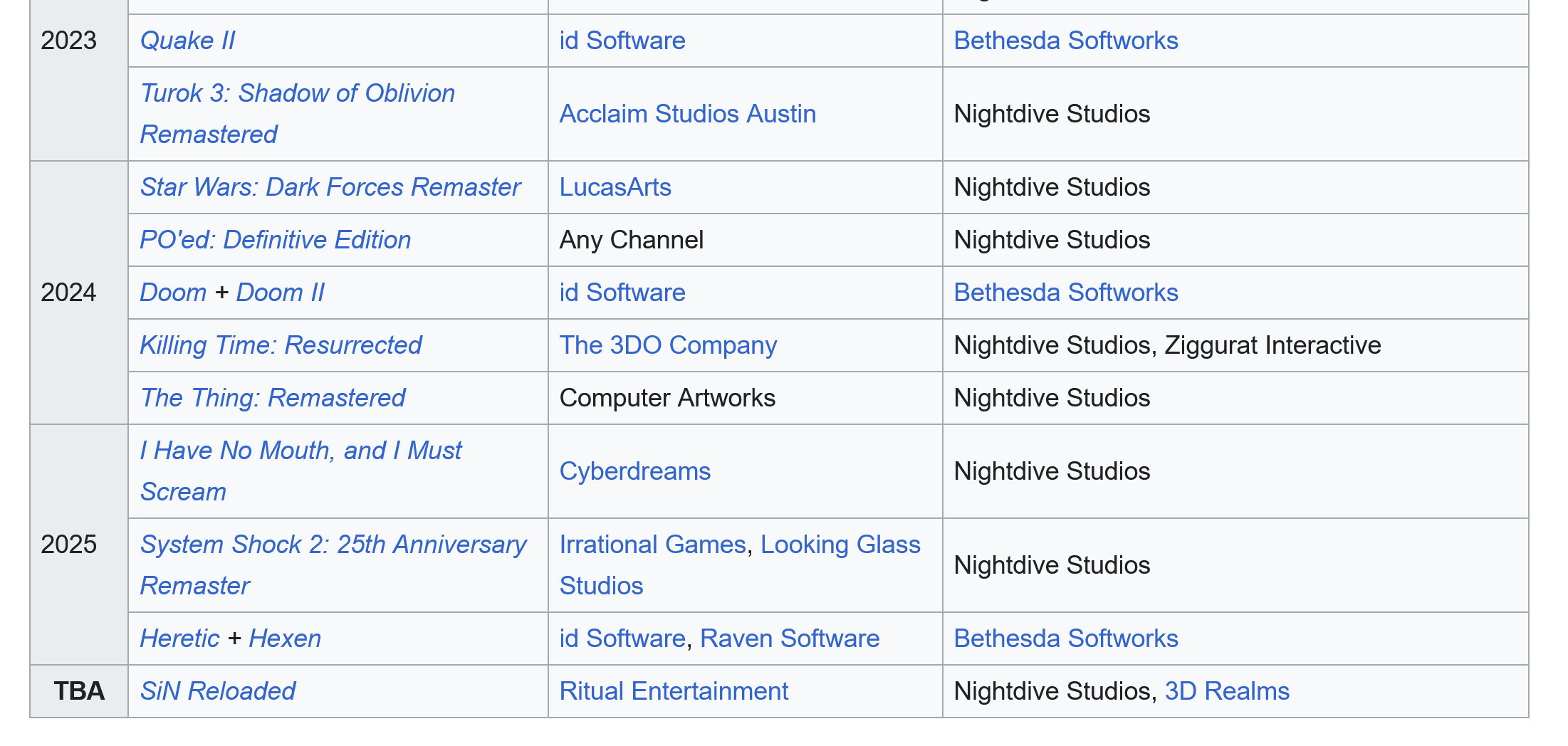
Task: Click System Shock 2: 25th Anniversary Remaster
Action: point(333,545)
